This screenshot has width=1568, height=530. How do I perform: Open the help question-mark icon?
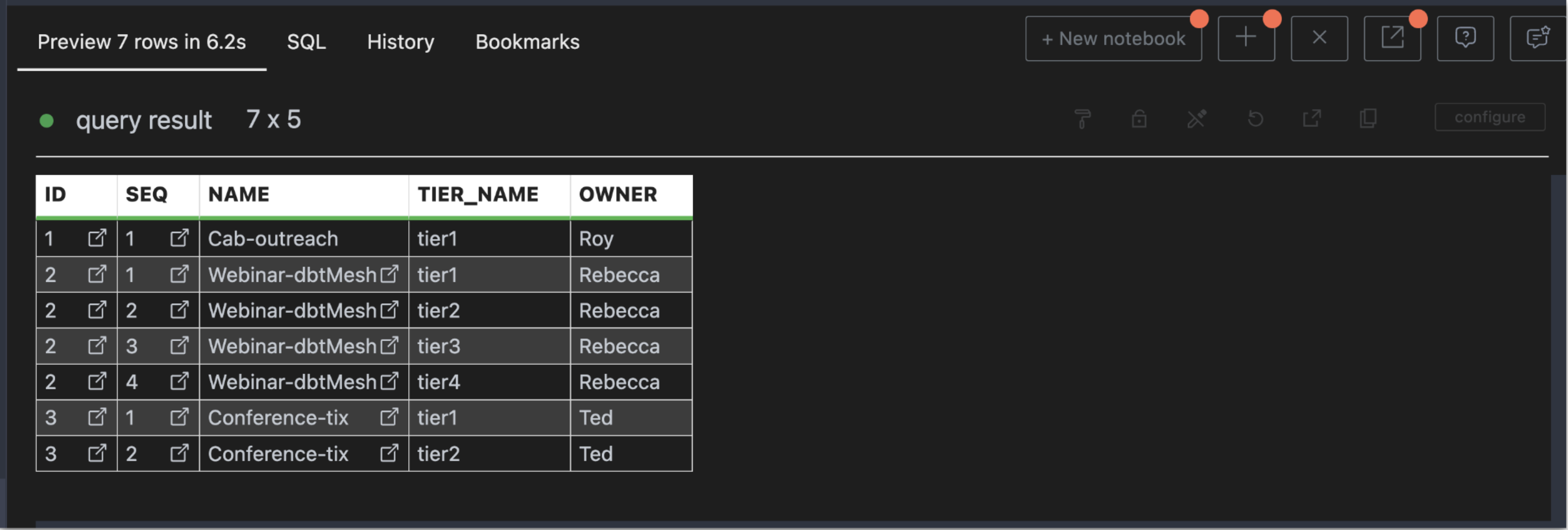pos(1465,38)
